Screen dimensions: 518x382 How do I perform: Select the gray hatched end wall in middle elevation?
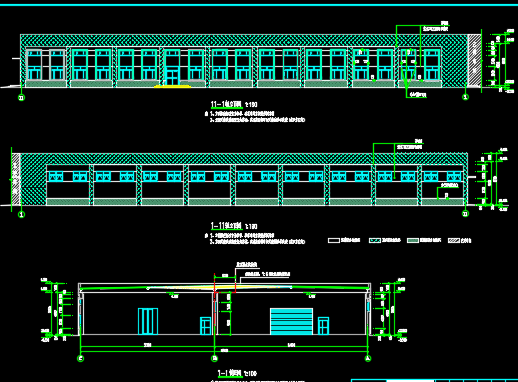(16, 179)
